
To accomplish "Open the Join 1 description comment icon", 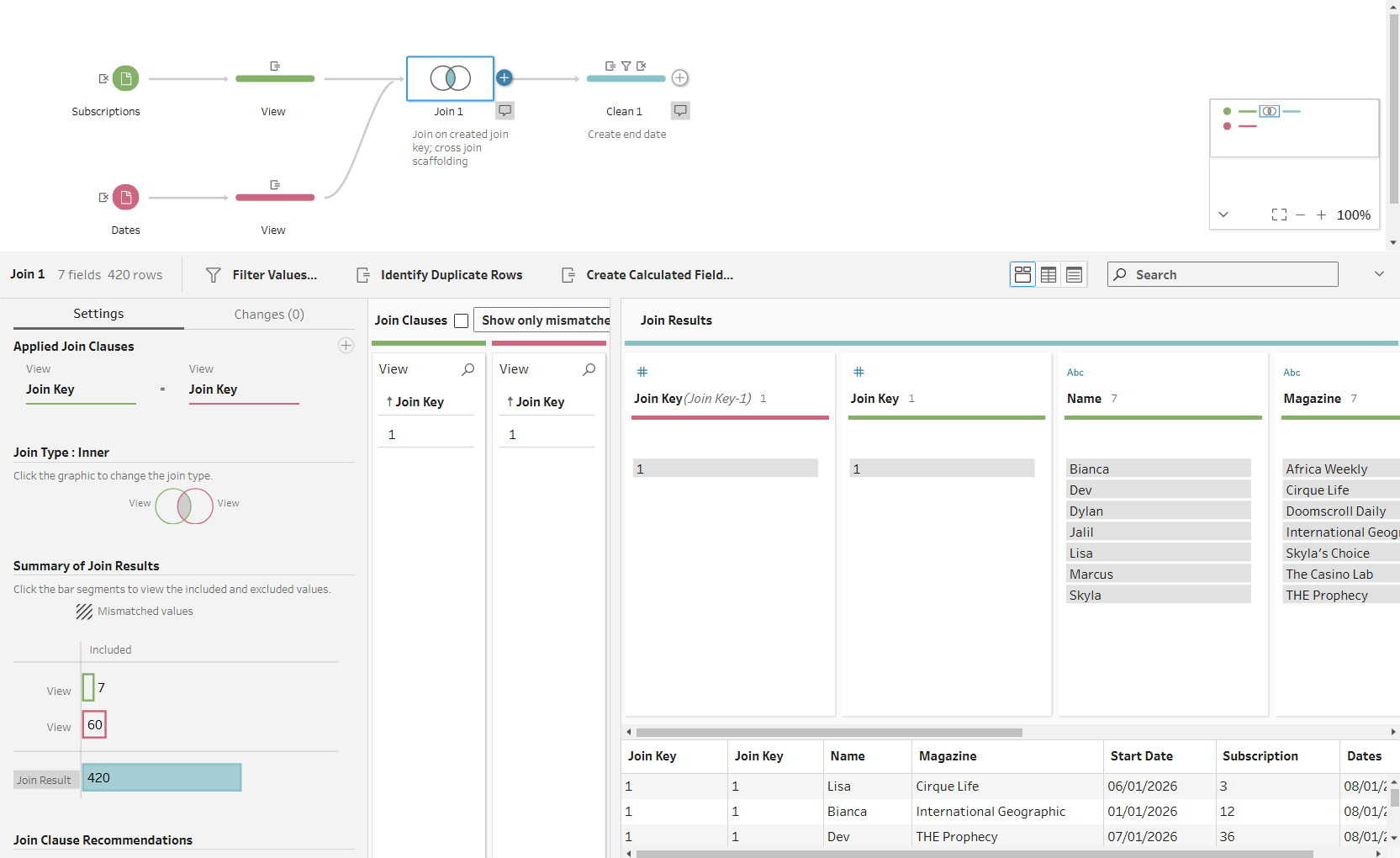I will coord(505,110).
